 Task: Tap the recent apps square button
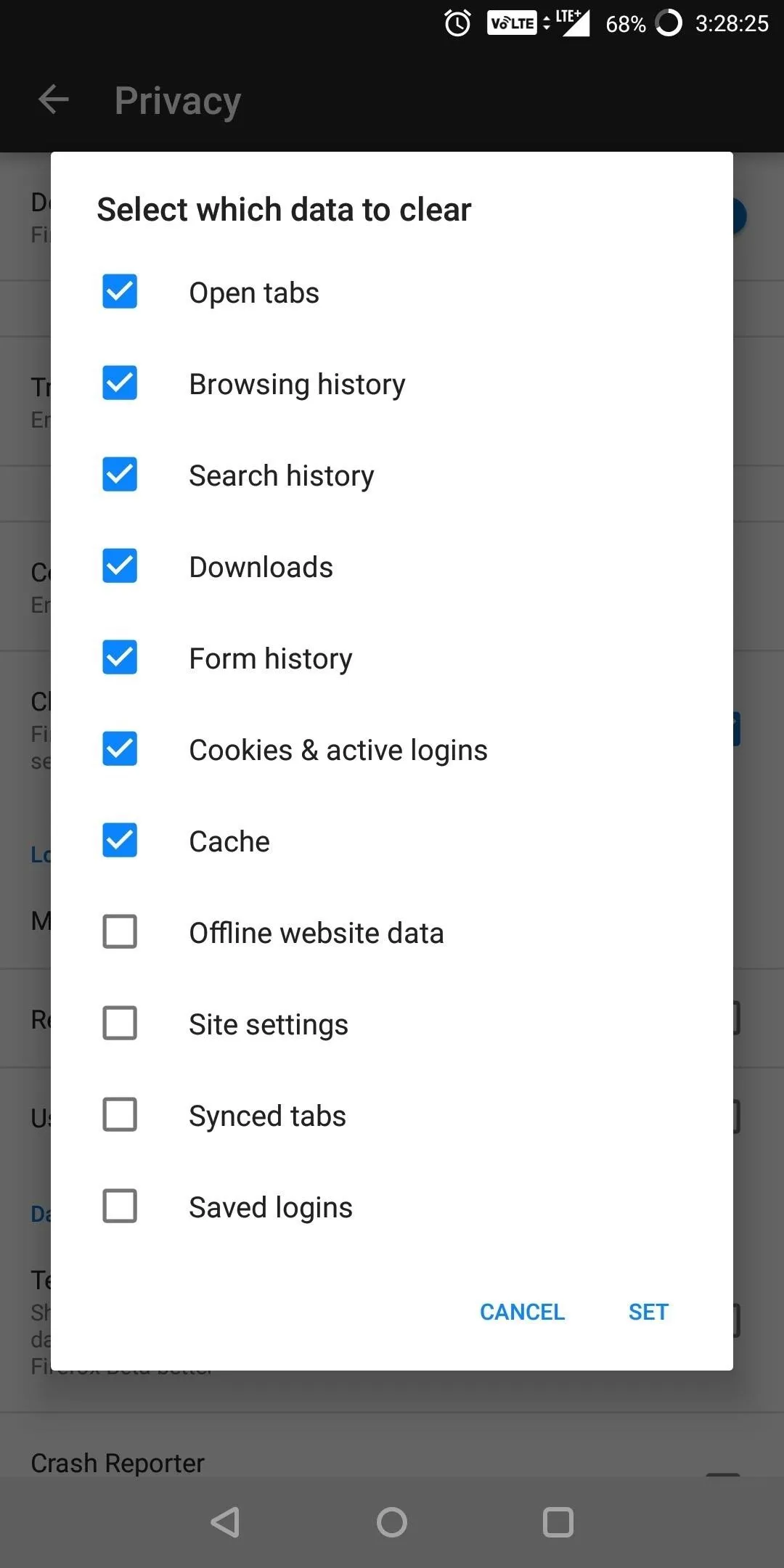558,1522
